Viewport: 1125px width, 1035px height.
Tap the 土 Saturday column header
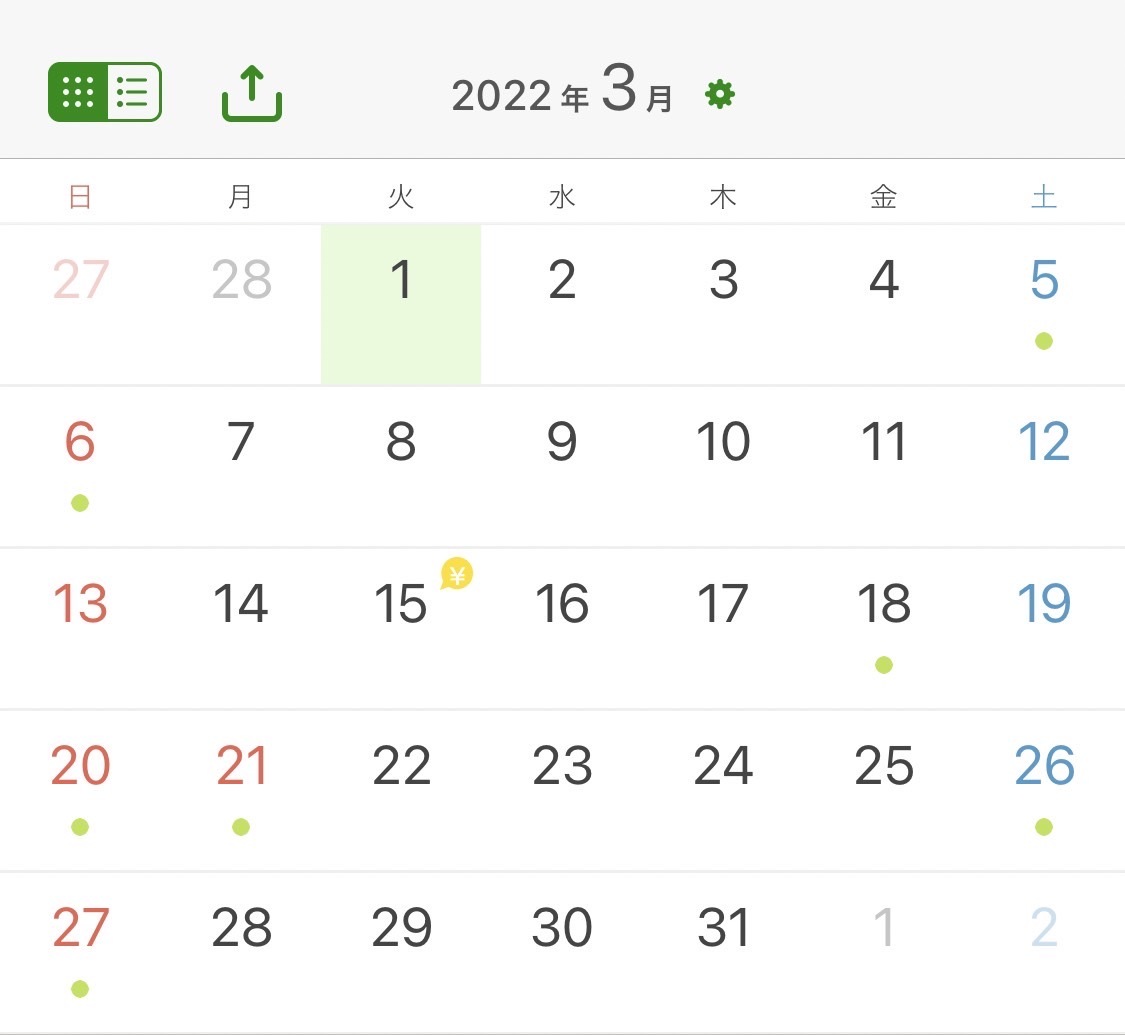(x=1044, y=197)
